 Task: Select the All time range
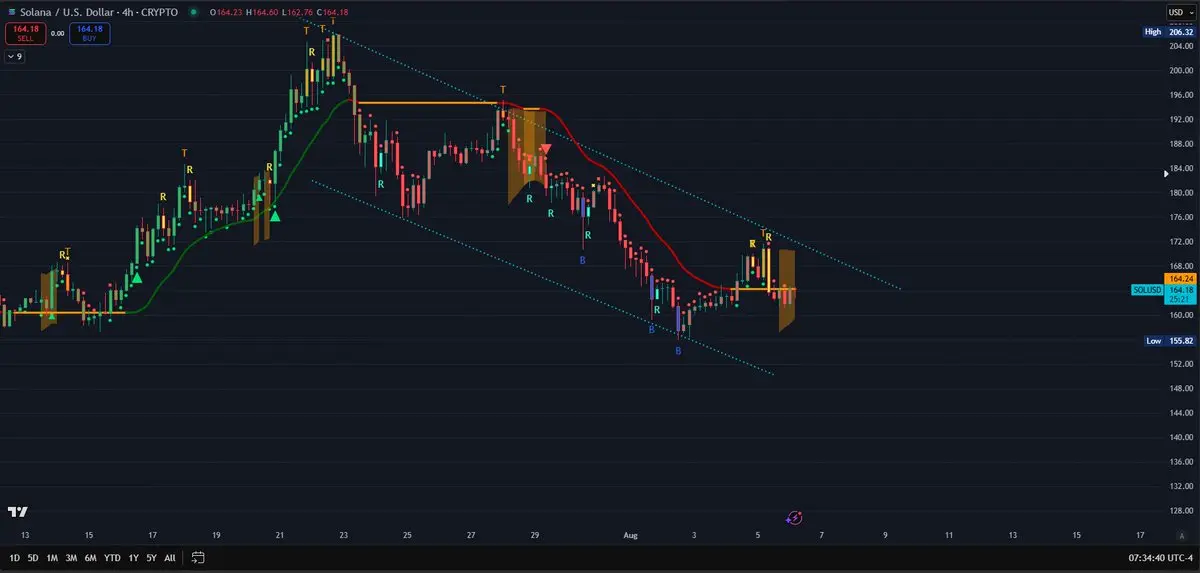[170, 557]
